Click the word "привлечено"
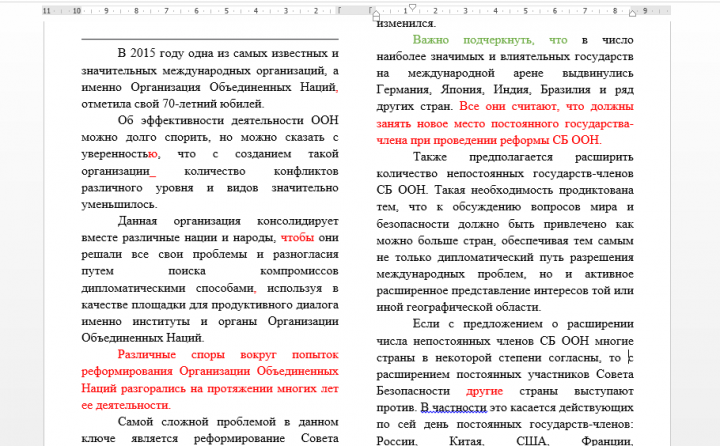The width and height of the screenshot is (720, 446). click(x=575, y=224)
